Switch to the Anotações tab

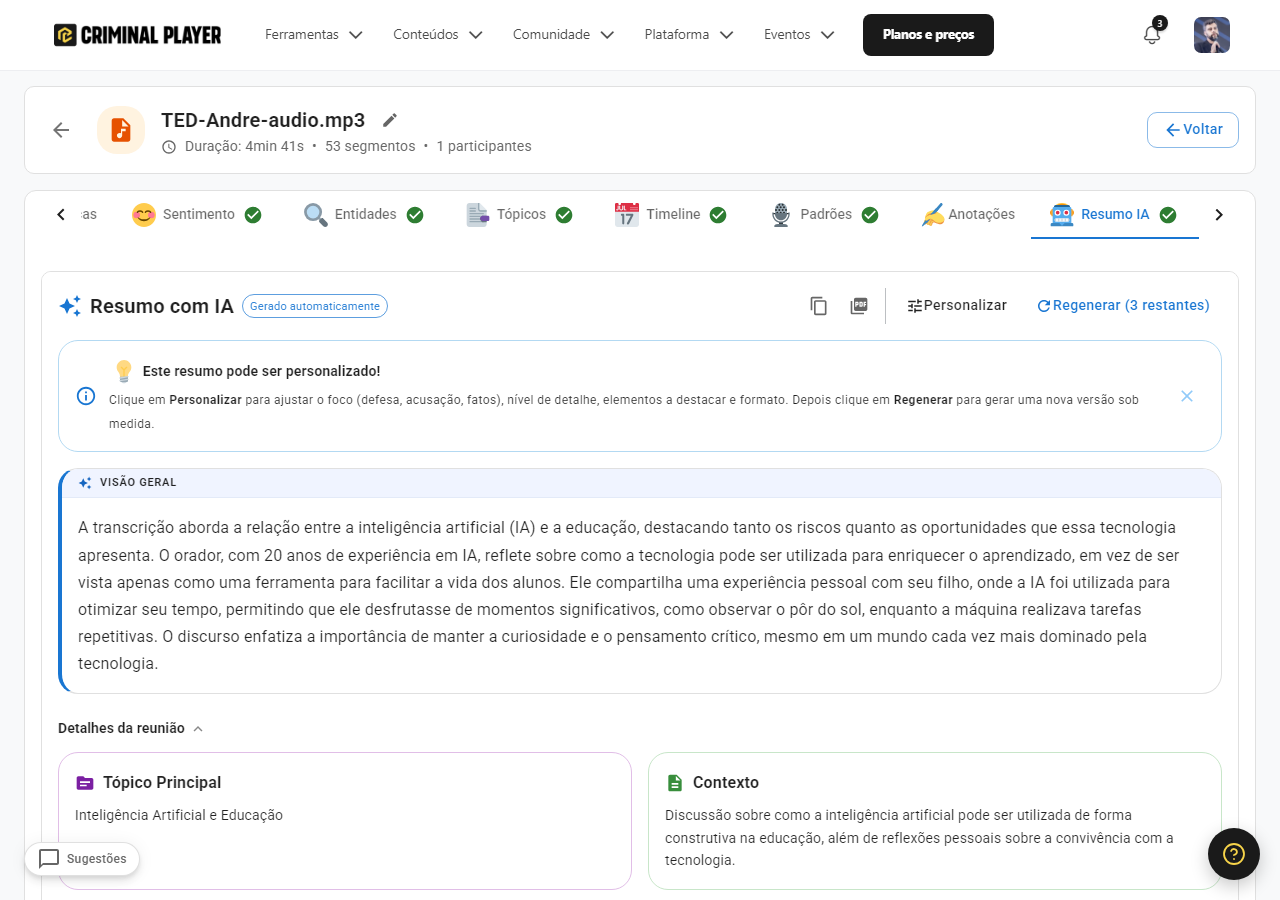[x=968, y=215]
